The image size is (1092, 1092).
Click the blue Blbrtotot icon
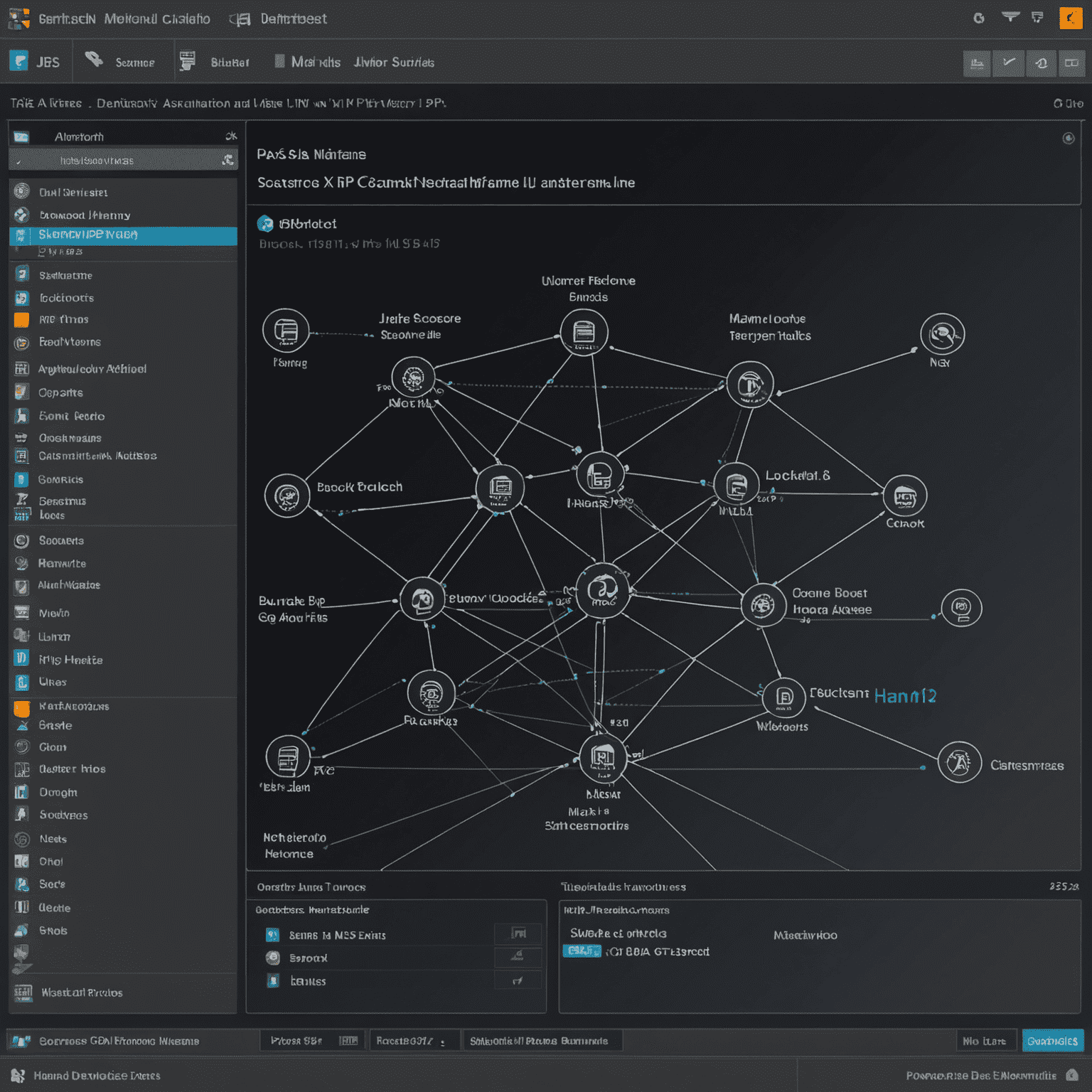[265, 224]
